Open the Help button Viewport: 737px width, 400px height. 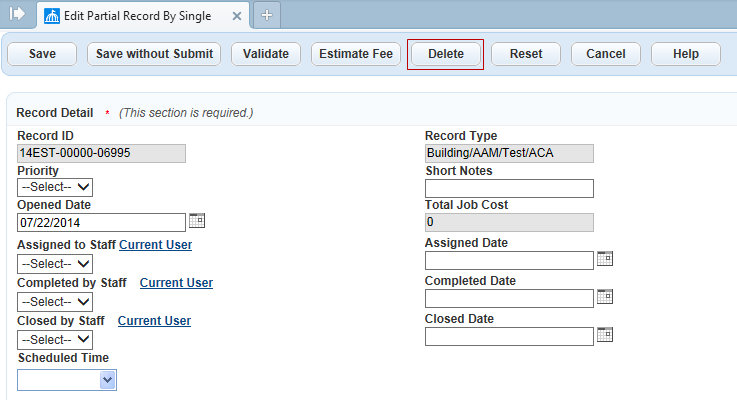685,54
